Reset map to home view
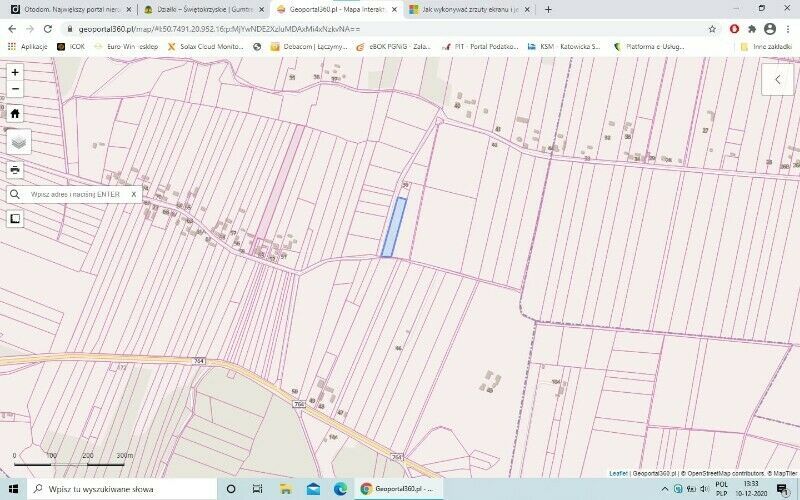Image resolution: width=800 pixels, height=500 pixels. tap(15, 113)
